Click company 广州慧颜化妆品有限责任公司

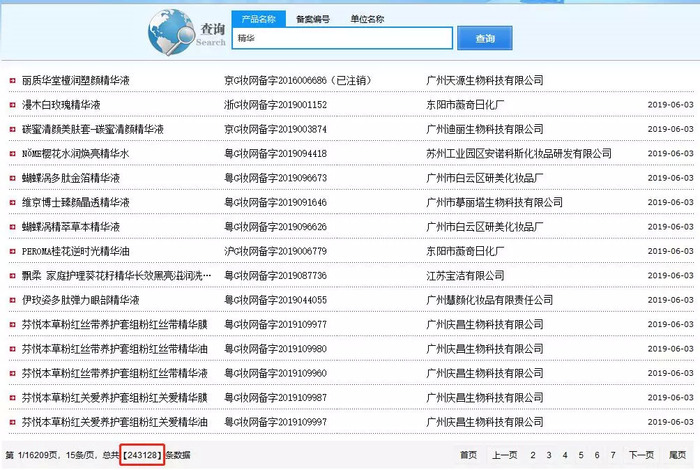pyautogui.click(x=489, y=300)
